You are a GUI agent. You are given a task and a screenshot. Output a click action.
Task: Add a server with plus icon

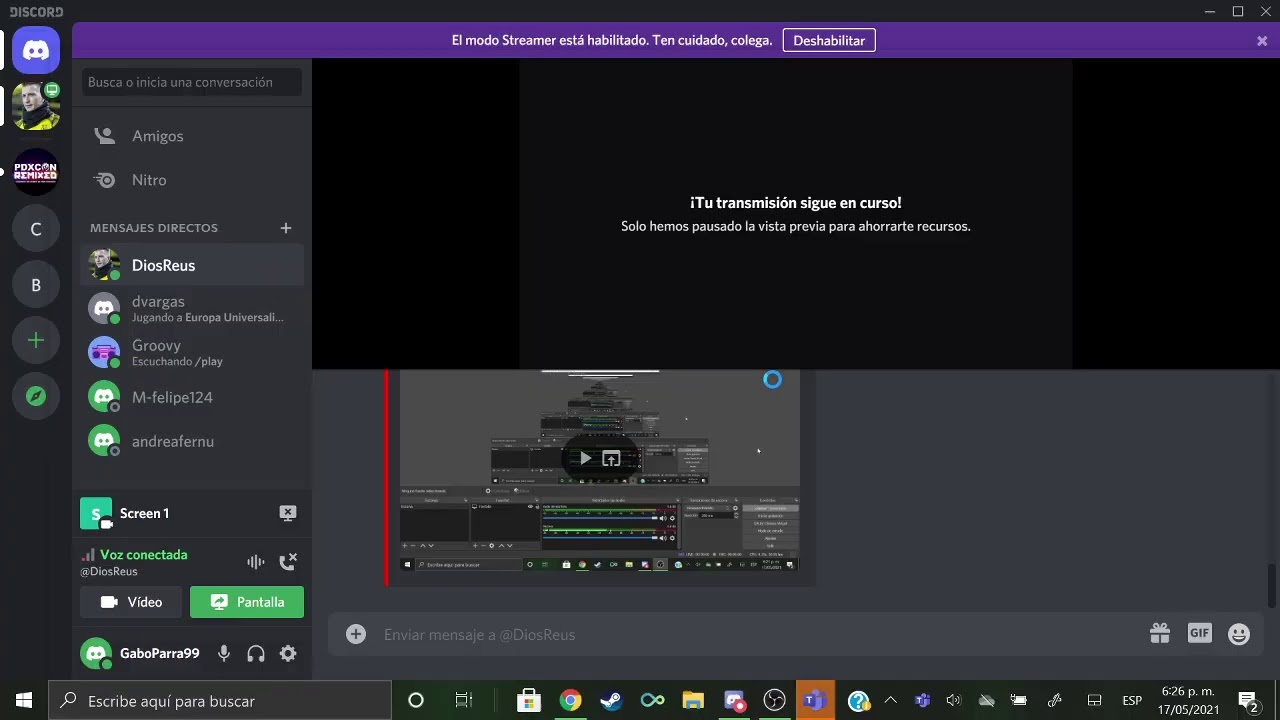[x=36, y=341]
